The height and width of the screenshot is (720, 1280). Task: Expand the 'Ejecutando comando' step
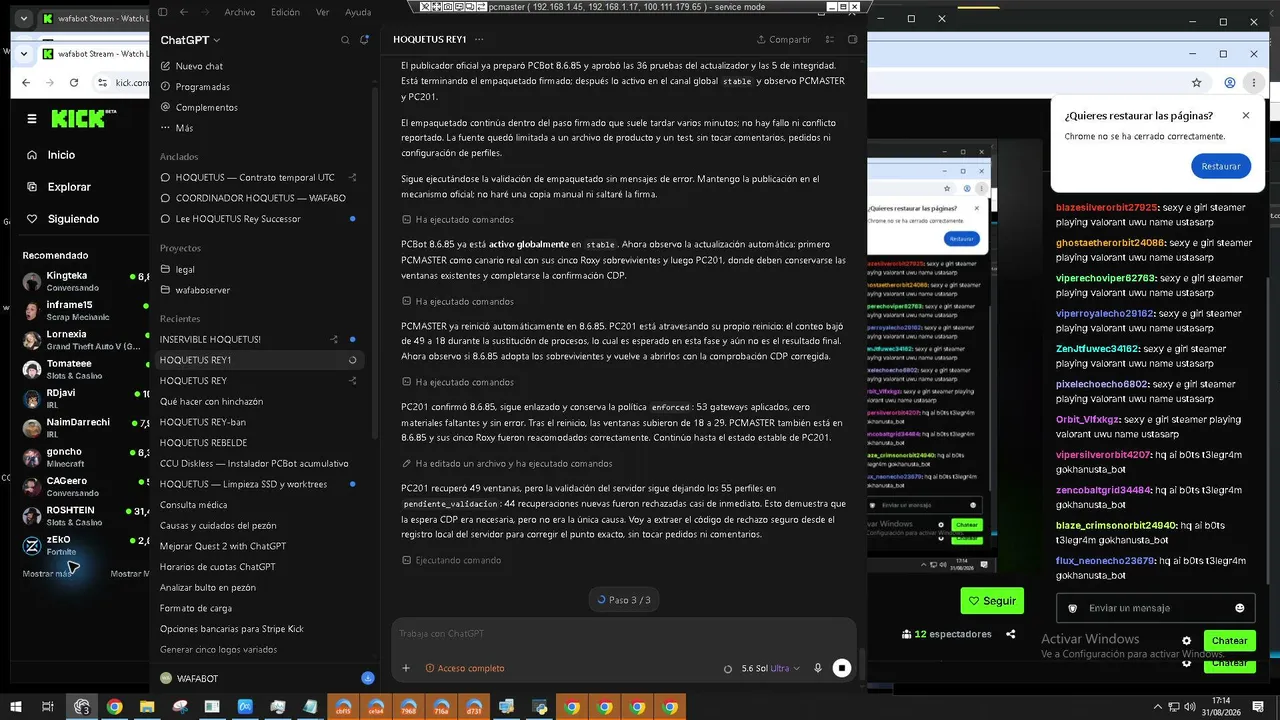click(452, 560)
